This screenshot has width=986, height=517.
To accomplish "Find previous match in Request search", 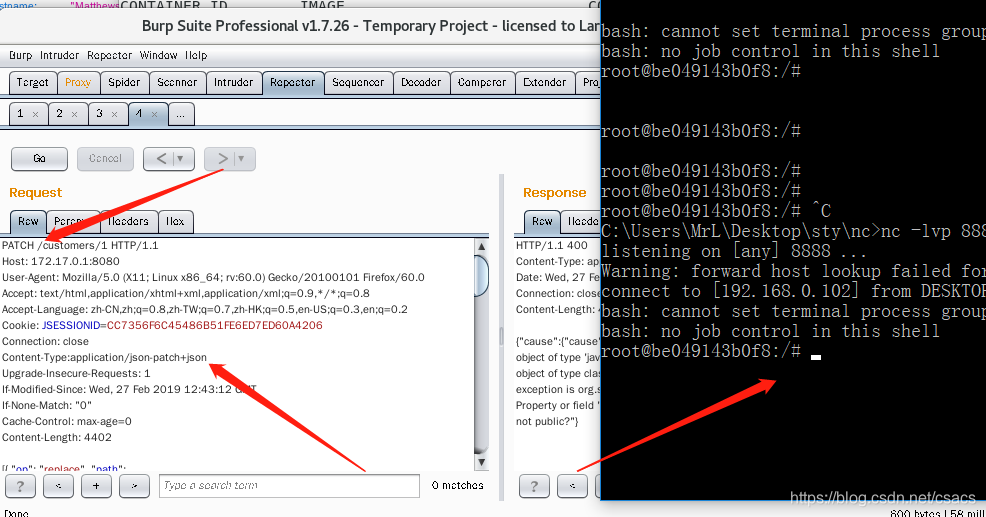I will (58, 486).
